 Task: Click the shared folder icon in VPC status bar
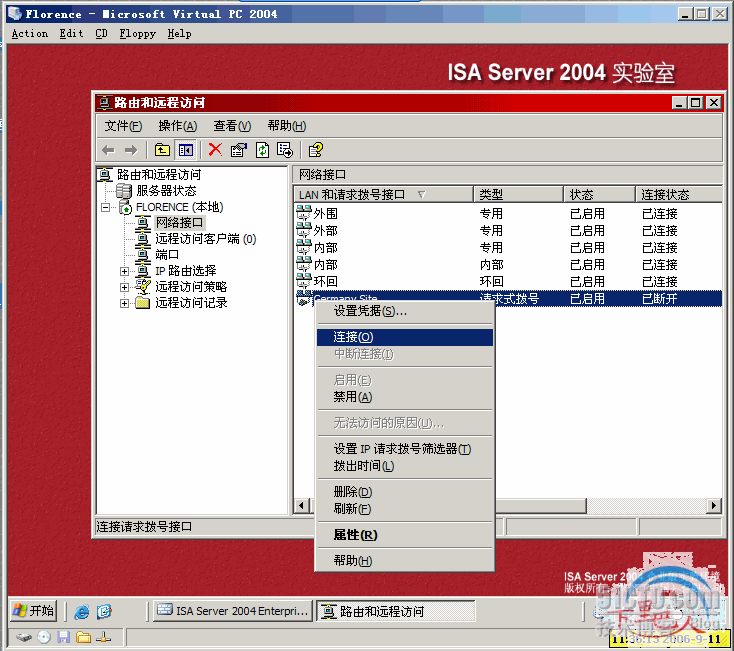(x=83, y=637)
